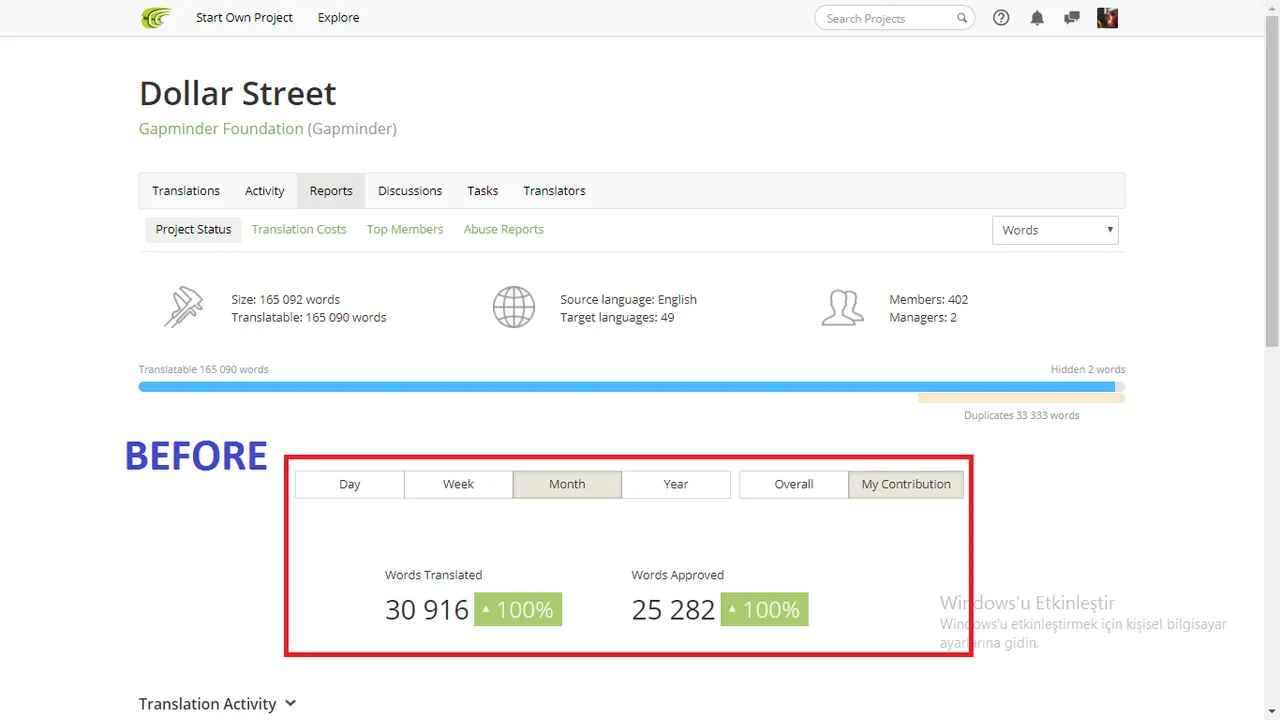Select the Day period toggle

[350, 484]
